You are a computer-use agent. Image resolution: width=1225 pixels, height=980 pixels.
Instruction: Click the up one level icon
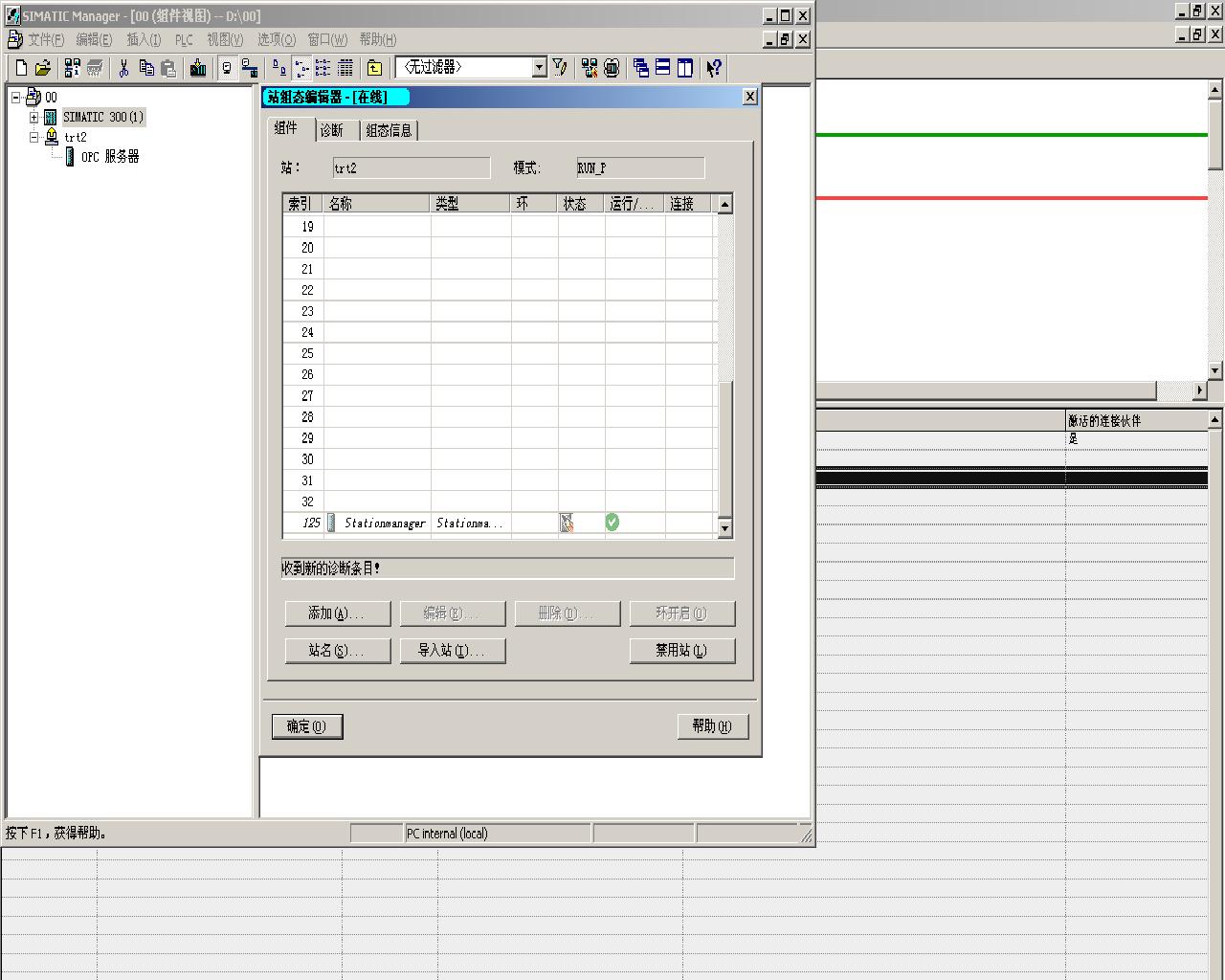pos(374,68)
